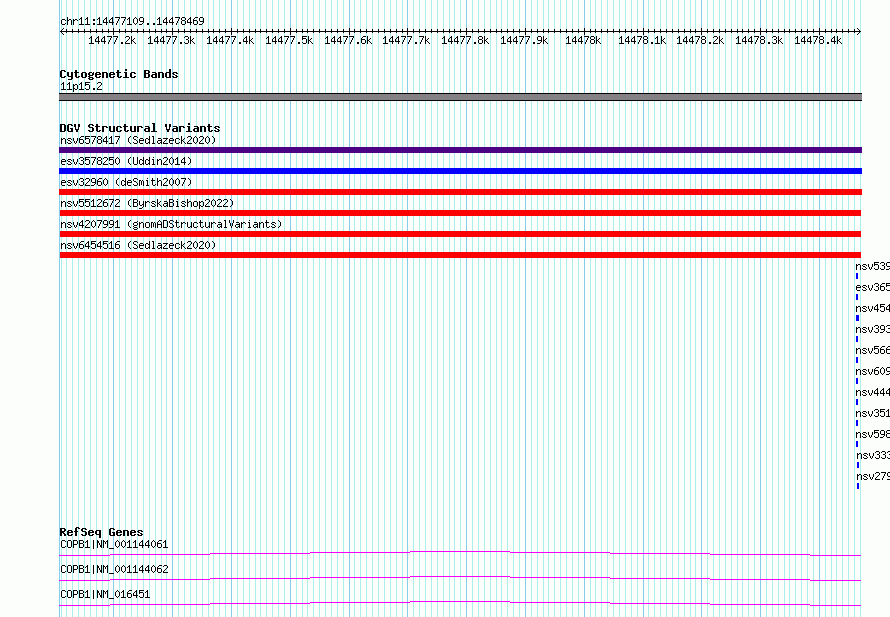Select the truncated nsv393 variant label
890x617 pixels.
872,329
